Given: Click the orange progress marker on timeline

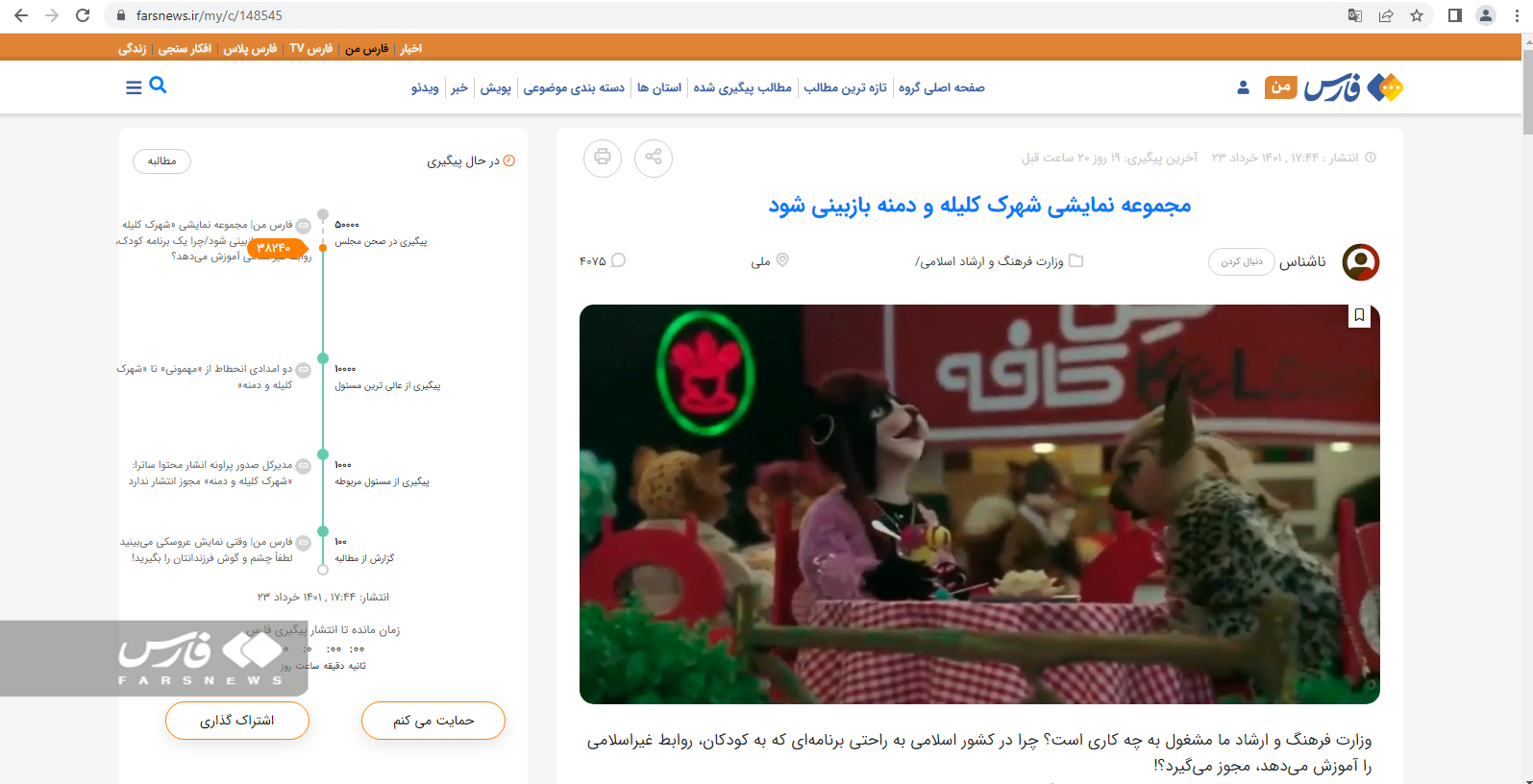Looking at the screenshot, I should coord(274,248).
